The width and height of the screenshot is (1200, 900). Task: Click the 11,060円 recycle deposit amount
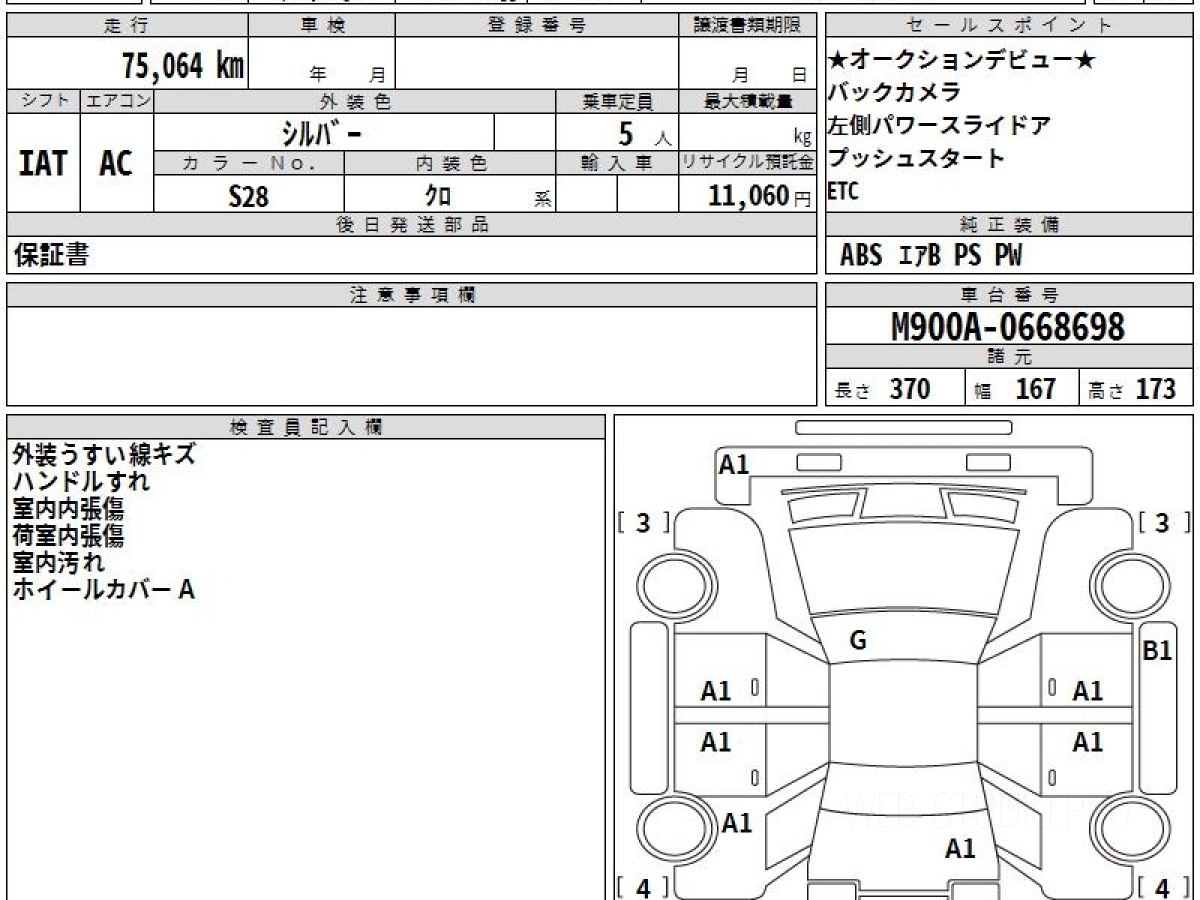759,196
